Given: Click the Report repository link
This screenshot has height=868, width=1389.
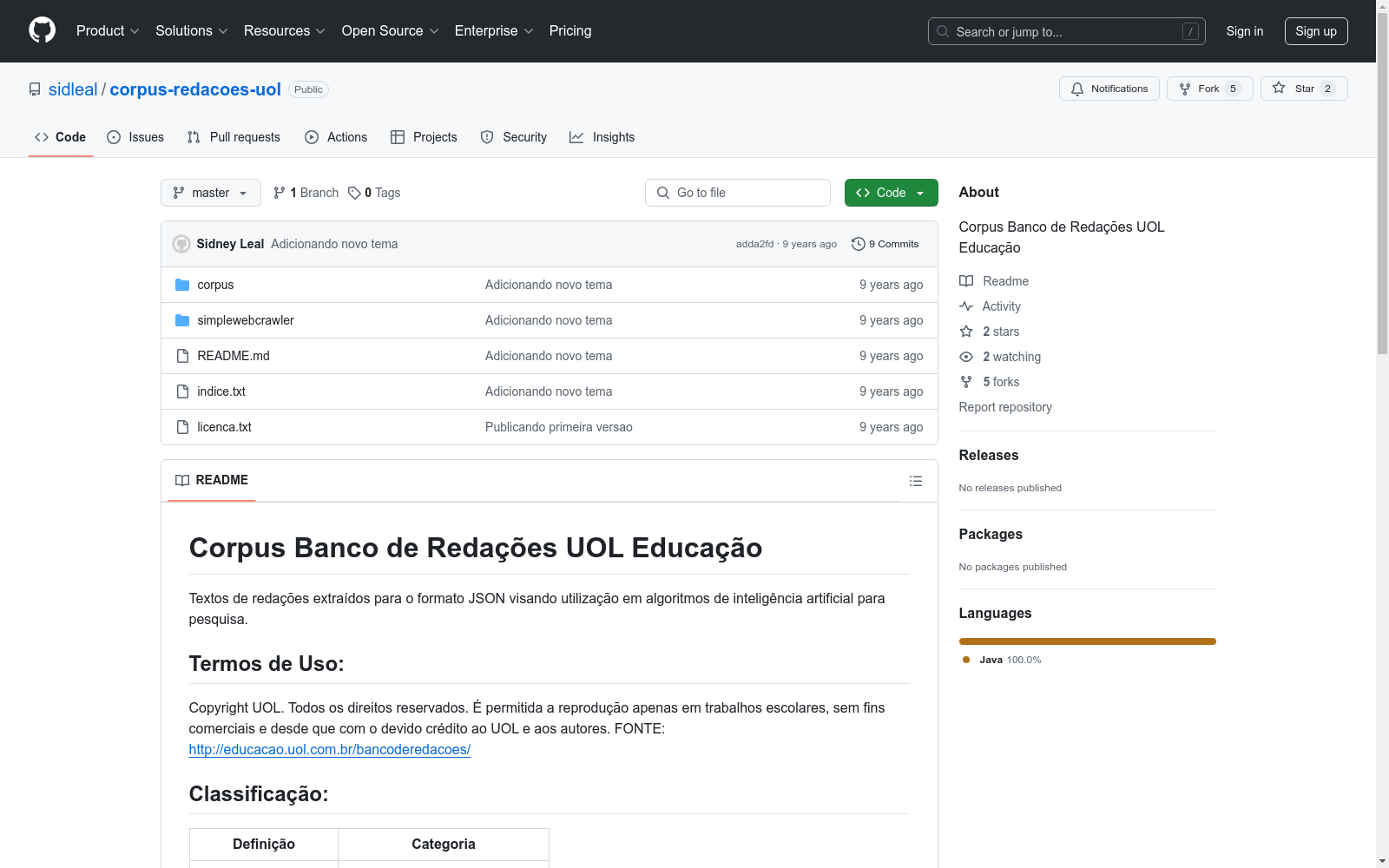Looking at the screenshot, I should pyautogui.click(x=1005, y=407).
